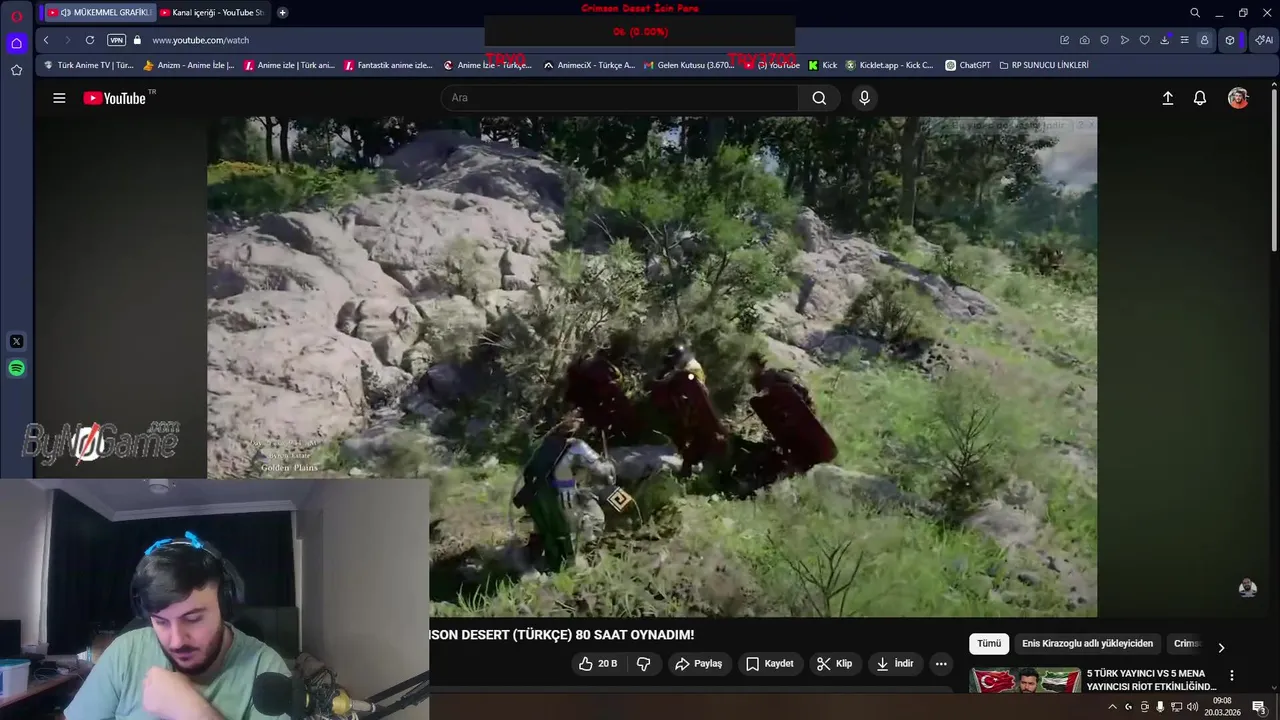Image resolution: width=1280 pixels, height=720 pixels.
Task: Open Windows notification center
Action: coord(1259,707)
